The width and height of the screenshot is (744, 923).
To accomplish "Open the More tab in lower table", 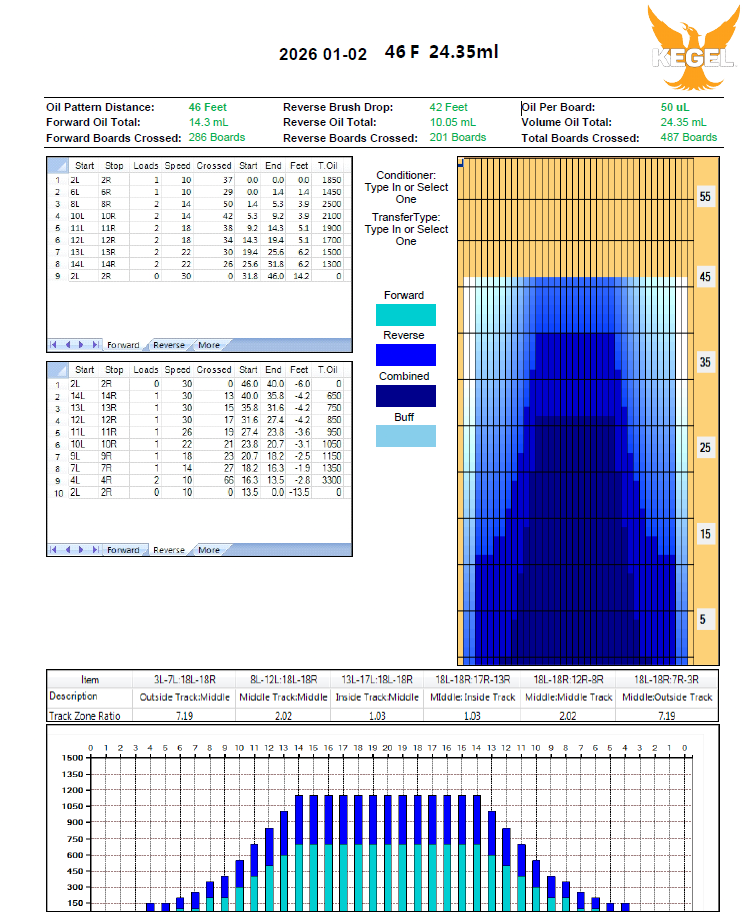I will tap(208, 550).
